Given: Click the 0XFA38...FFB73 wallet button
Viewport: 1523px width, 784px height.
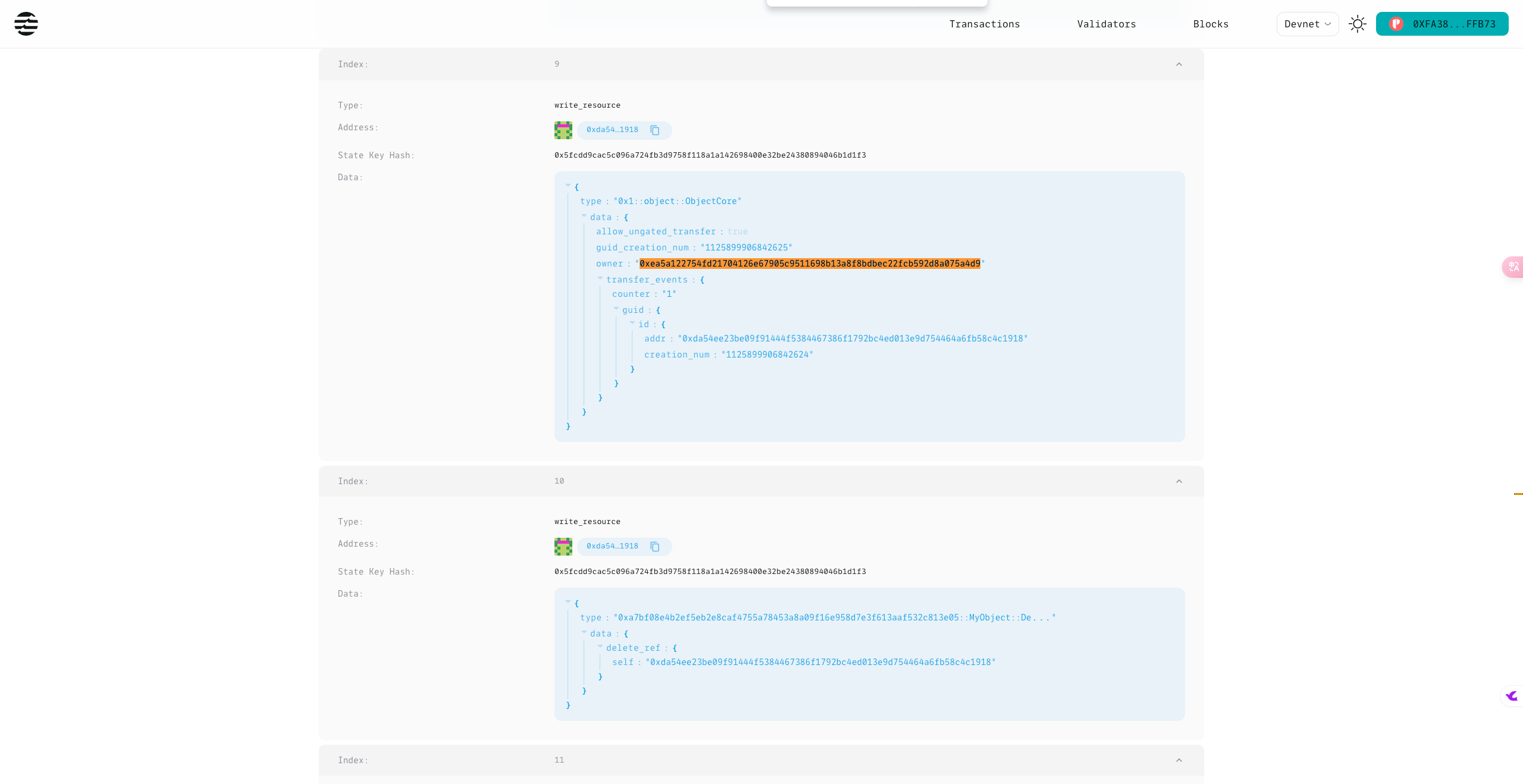Looking at the screenshot, I should [x=1441, y=24].
